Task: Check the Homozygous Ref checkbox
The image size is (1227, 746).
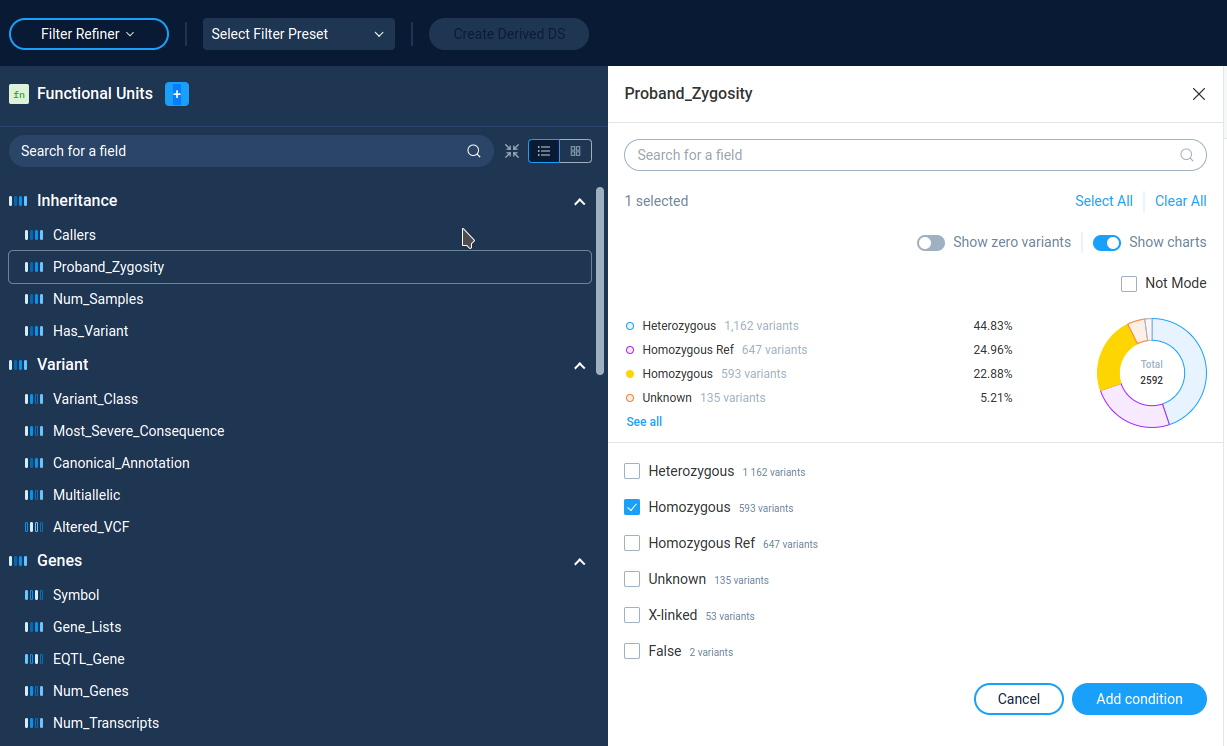Action: point(632,543)
